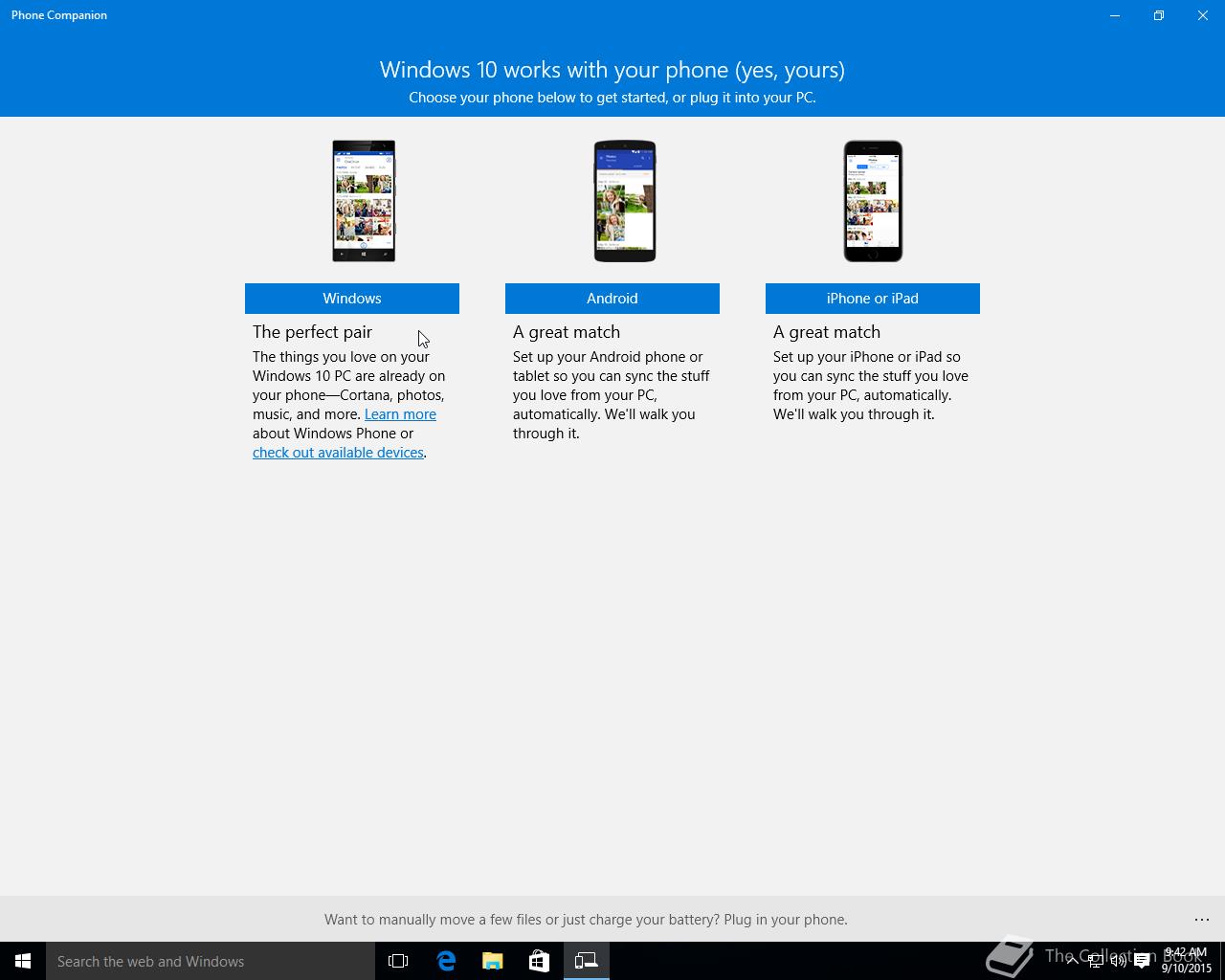Screen dimensions: 1225x980
Task: Close the Phone Companion window
Action: coord(1203,15)
